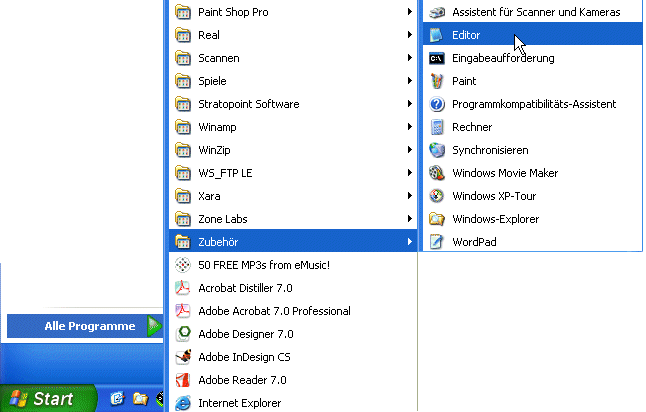Open the WinZip program folder
Image resolution: width=646 pixels, height=412 pixels.
[213, 150]
